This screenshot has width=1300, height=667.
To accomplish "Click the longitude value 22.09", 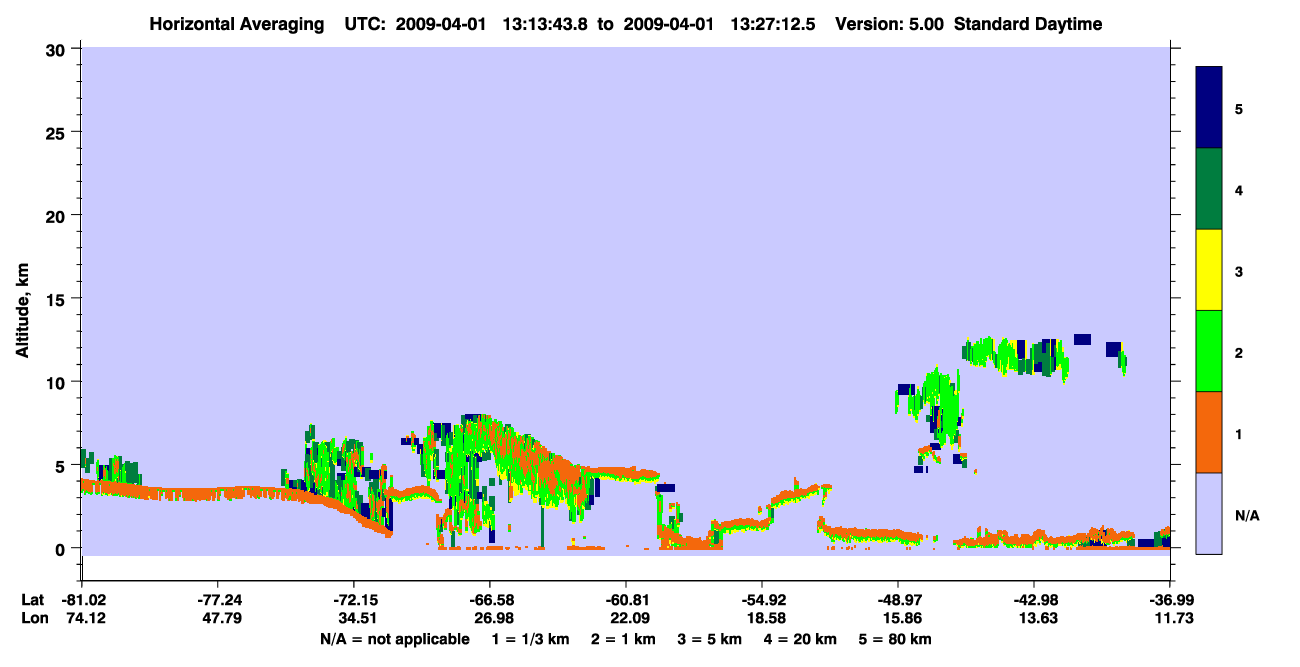I will click(x=627, y=618).
